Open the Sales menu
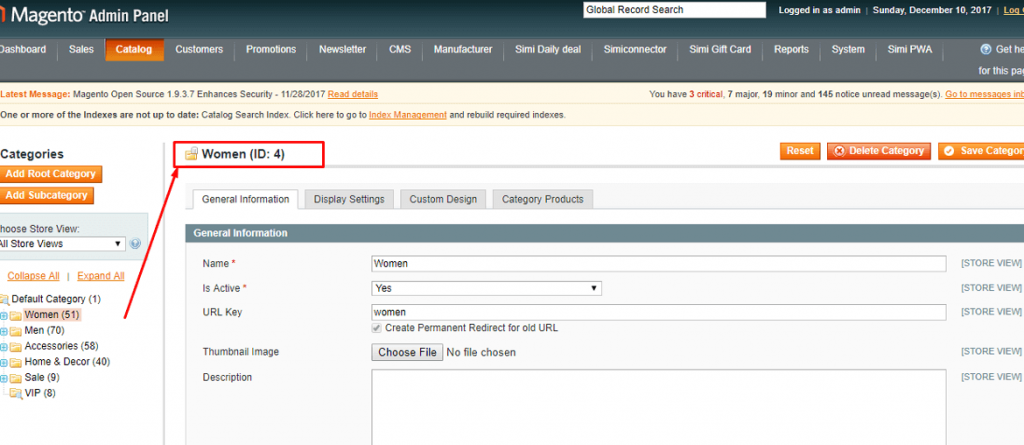 pos(81,50)
